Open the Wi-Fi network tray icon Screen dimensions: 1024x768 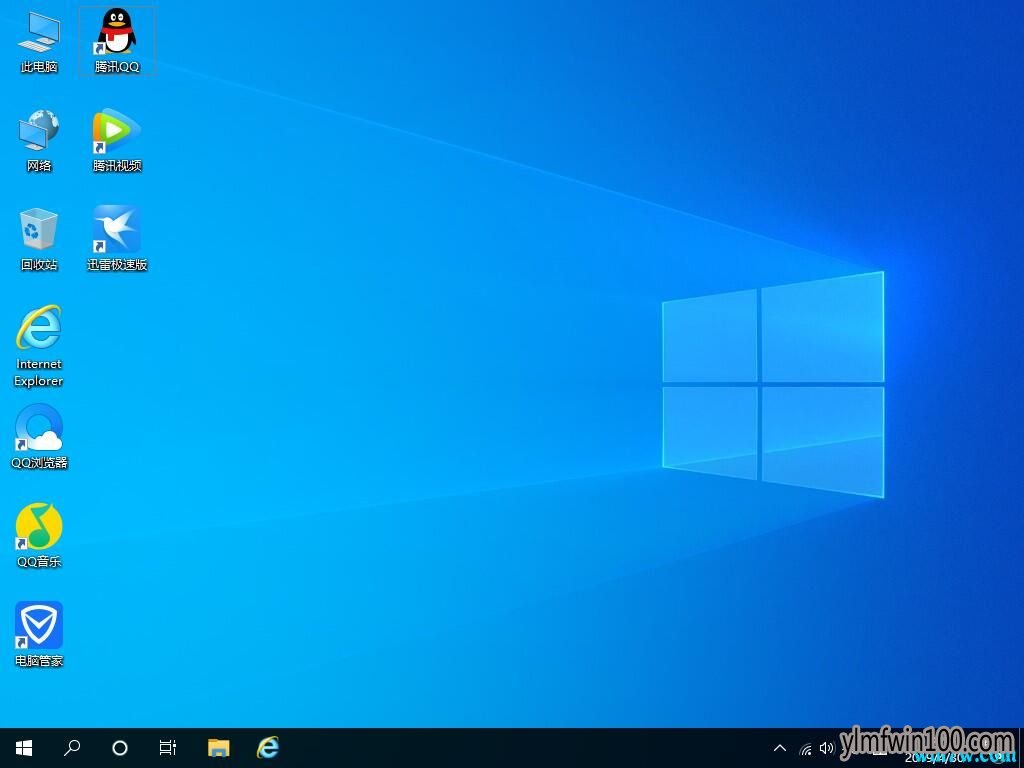[x=806, y=748]
